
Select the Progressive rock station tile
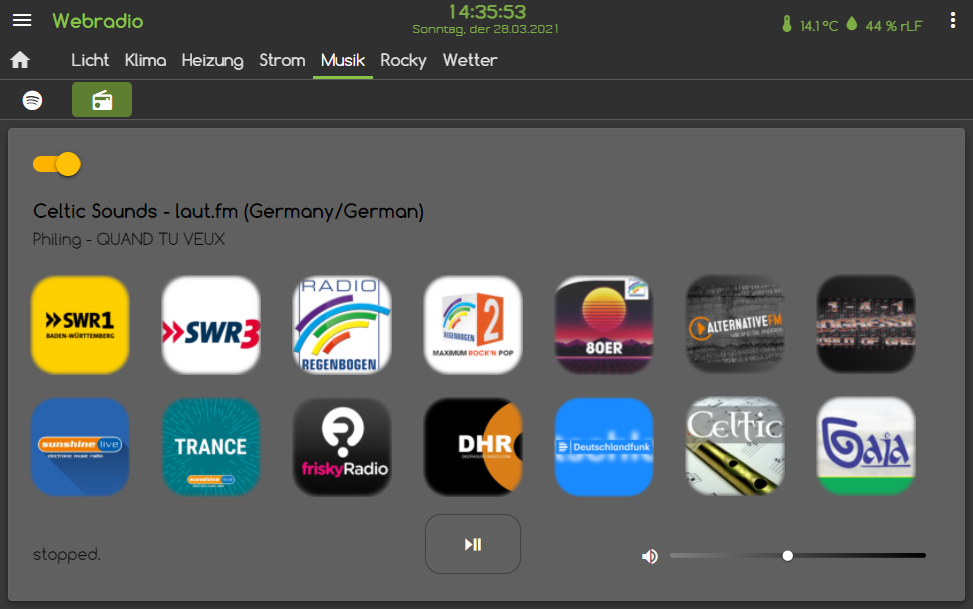click(x=866, y=325)
